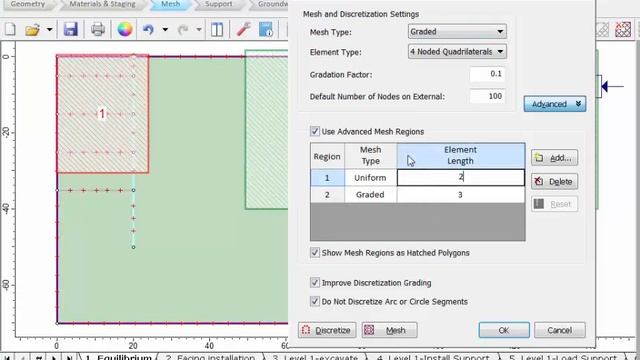The height and width of the screenshot is (360, 640).
Task: Click the split view panes icon
Action: click(x=217, y=29)
